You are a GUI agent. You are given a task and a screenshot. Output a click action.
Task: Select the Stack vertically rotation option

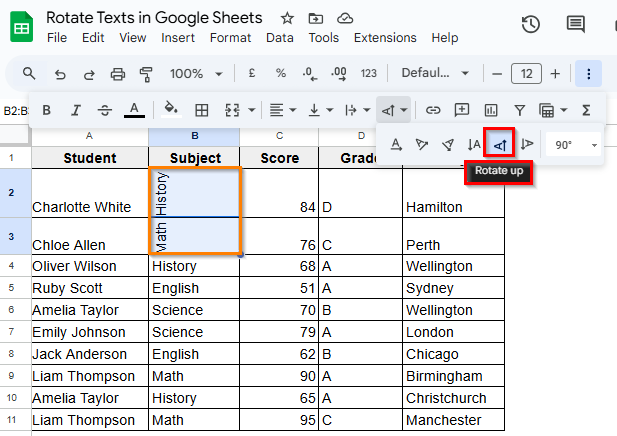pos(474,144)
